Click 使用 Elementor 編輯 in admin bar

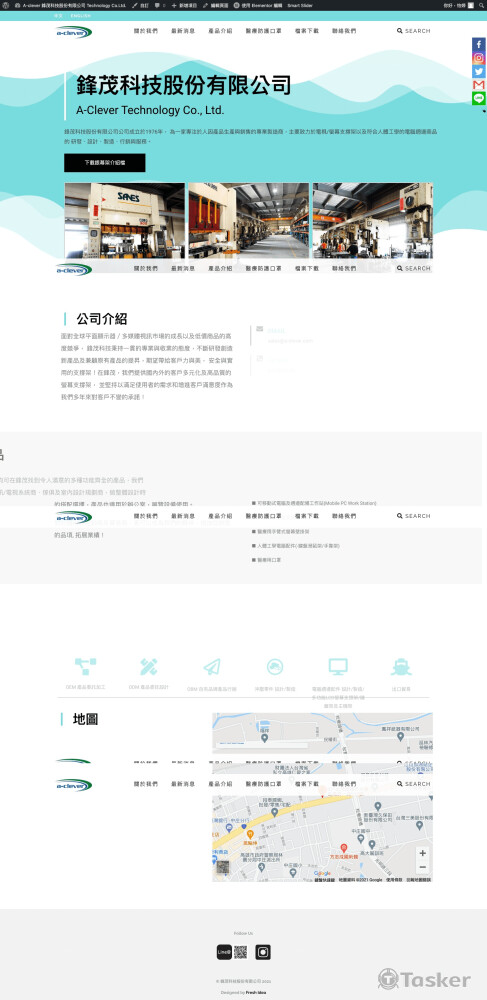pyautogui.click(x=258, y=4)
